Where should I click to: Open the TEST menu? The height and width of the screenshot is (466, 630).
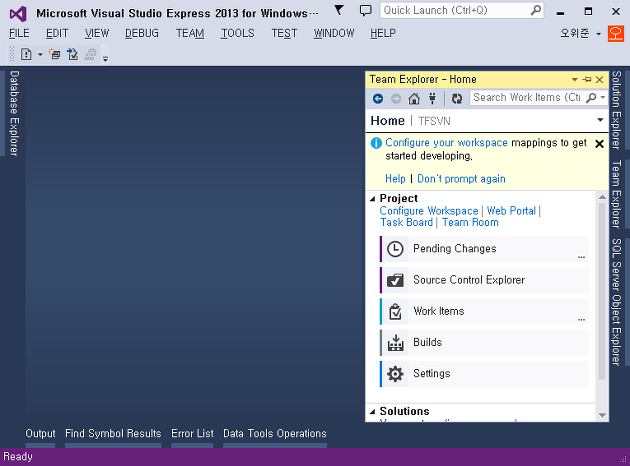tap(284, 33)
